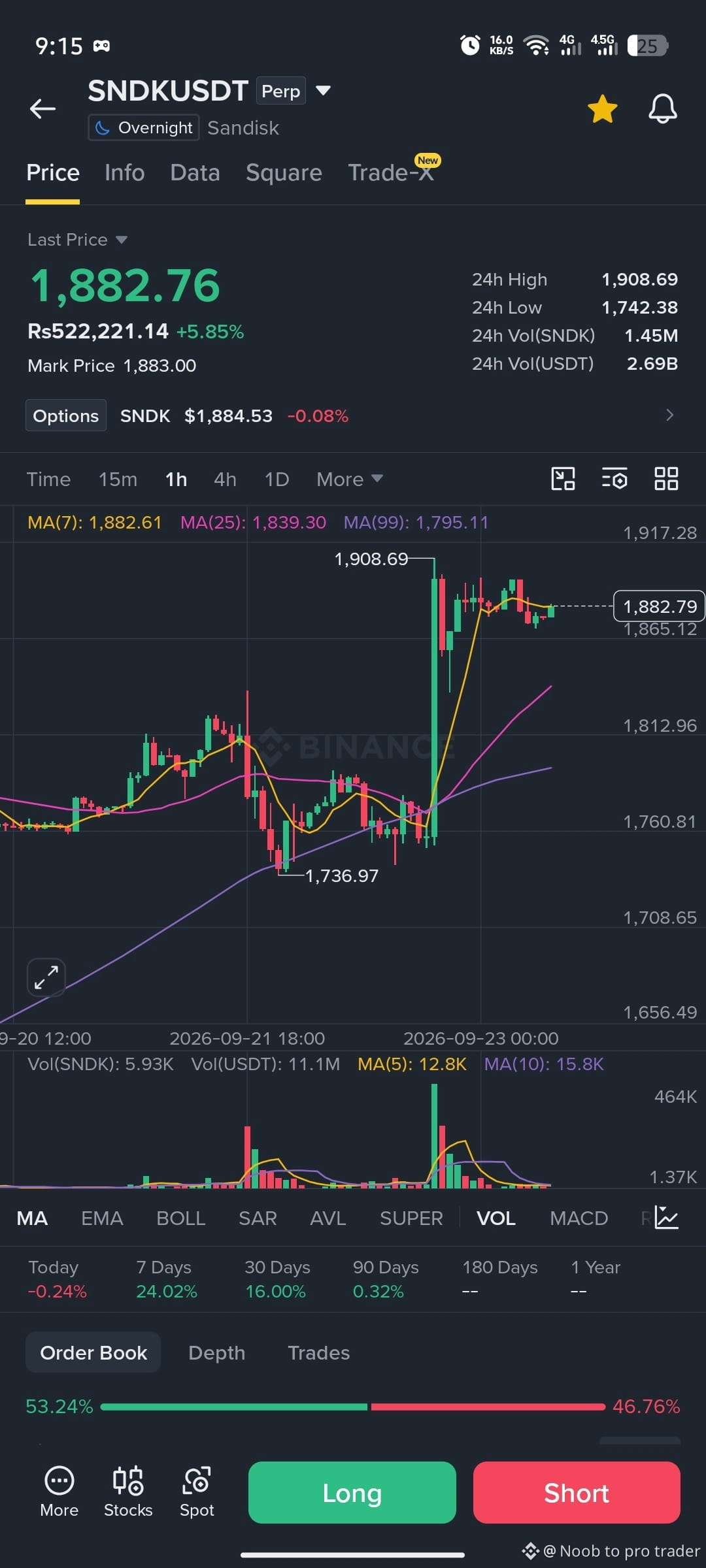Open the multi-chart grid layout icon
Viewport: 706px width, 1568px height.
pyautogui.click(x=666, y=479)
